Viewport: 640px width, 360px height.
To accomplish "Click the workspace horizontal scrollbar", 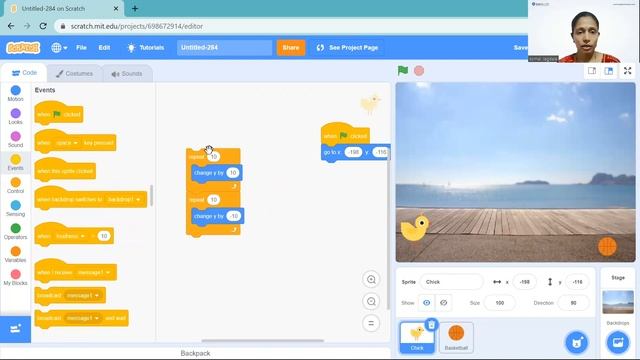I will click(263, 340).
